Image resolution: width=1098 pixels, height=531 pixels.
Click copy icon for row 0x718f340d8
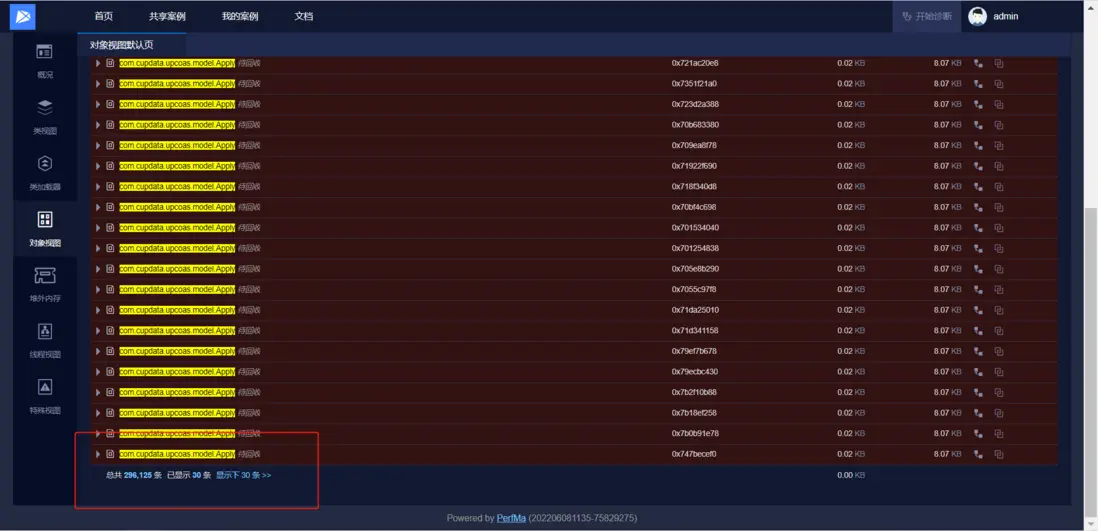[999, 187]
